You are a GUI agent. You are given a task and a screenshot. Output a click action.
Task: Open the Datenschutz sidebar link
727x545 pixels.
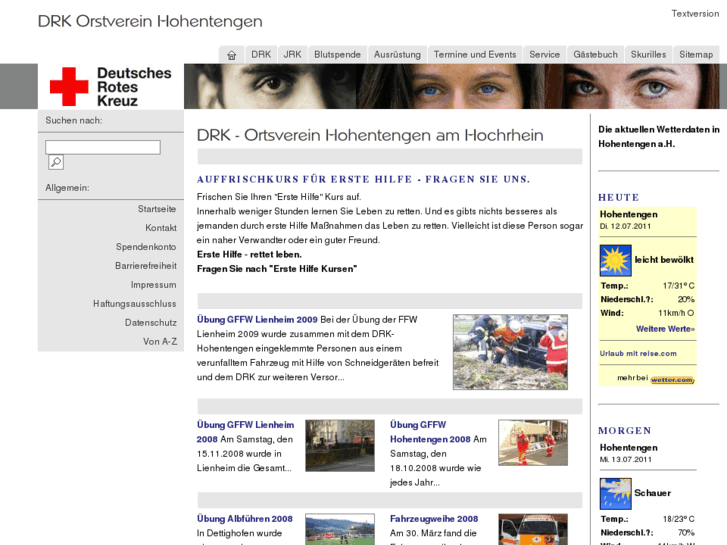pos(151,323)
